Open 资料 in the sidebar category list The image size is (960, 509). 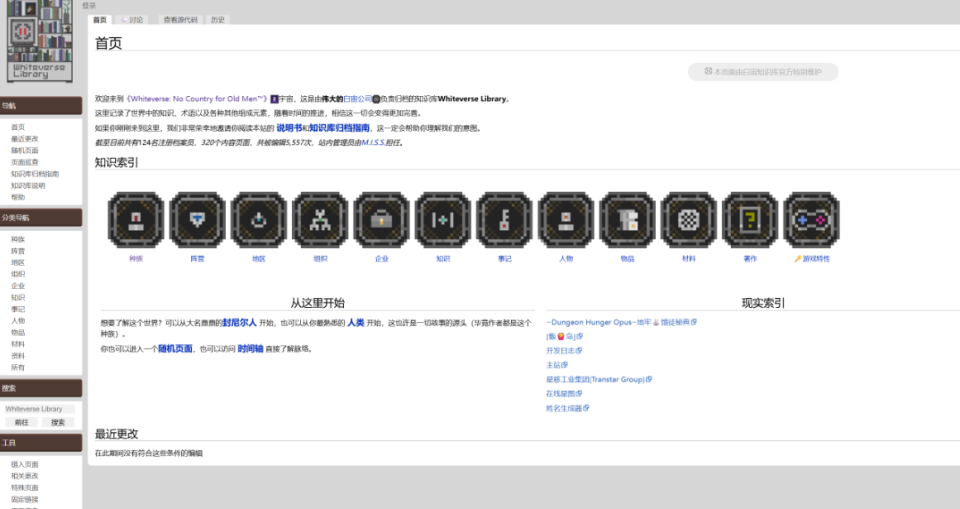[18, 356]
